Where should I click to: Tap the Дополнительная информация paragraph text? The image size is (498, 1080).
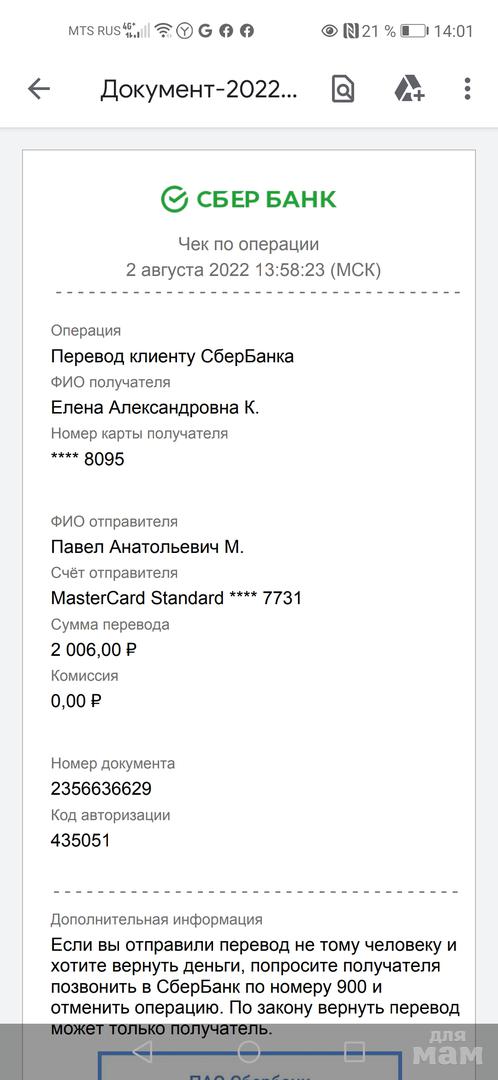(253, 987)
